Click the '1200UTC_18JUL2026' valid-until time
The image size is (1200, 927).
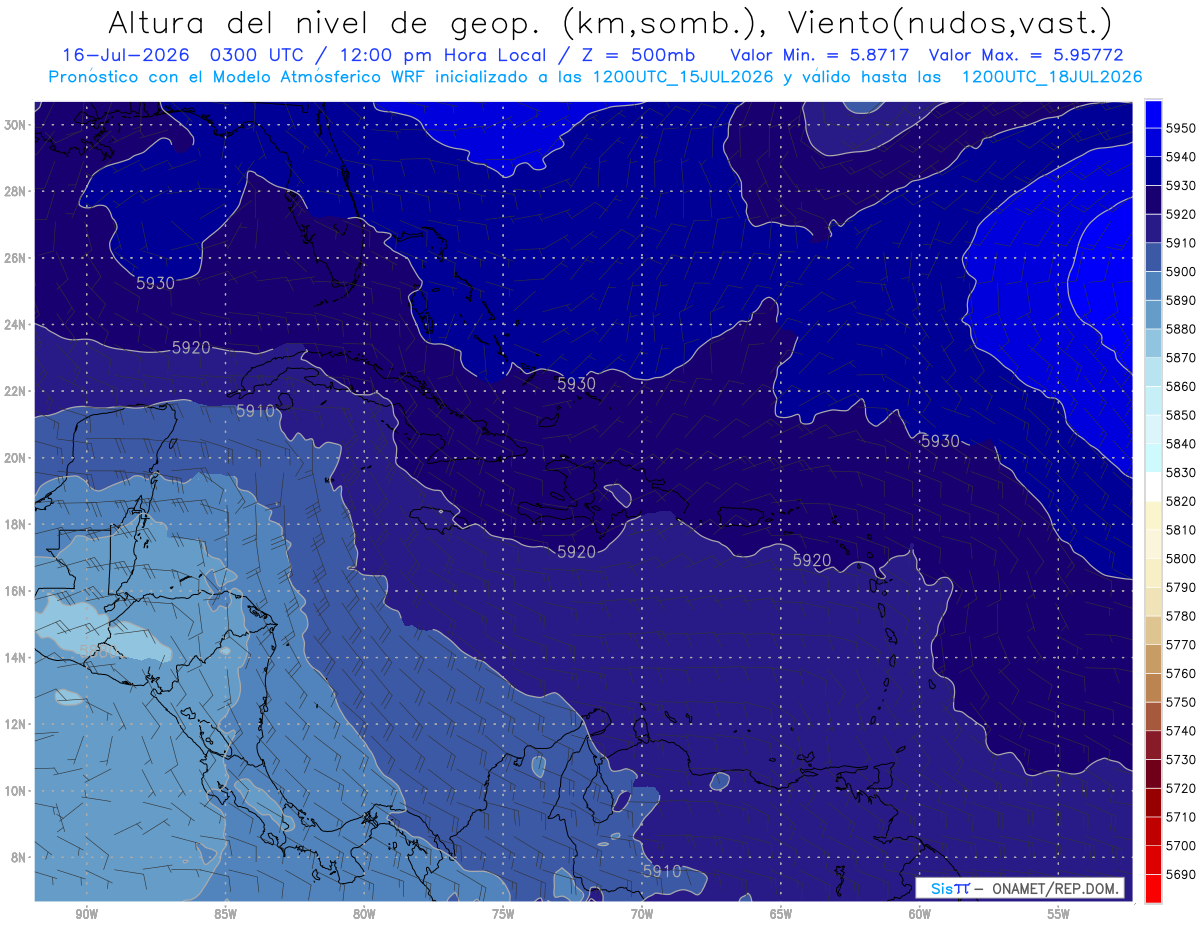click(x=1052, y=77)
